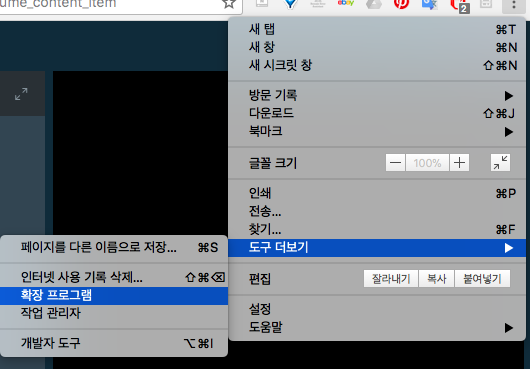
Task: Choose 인쇄 from the menu
Action: click(377, 193)
